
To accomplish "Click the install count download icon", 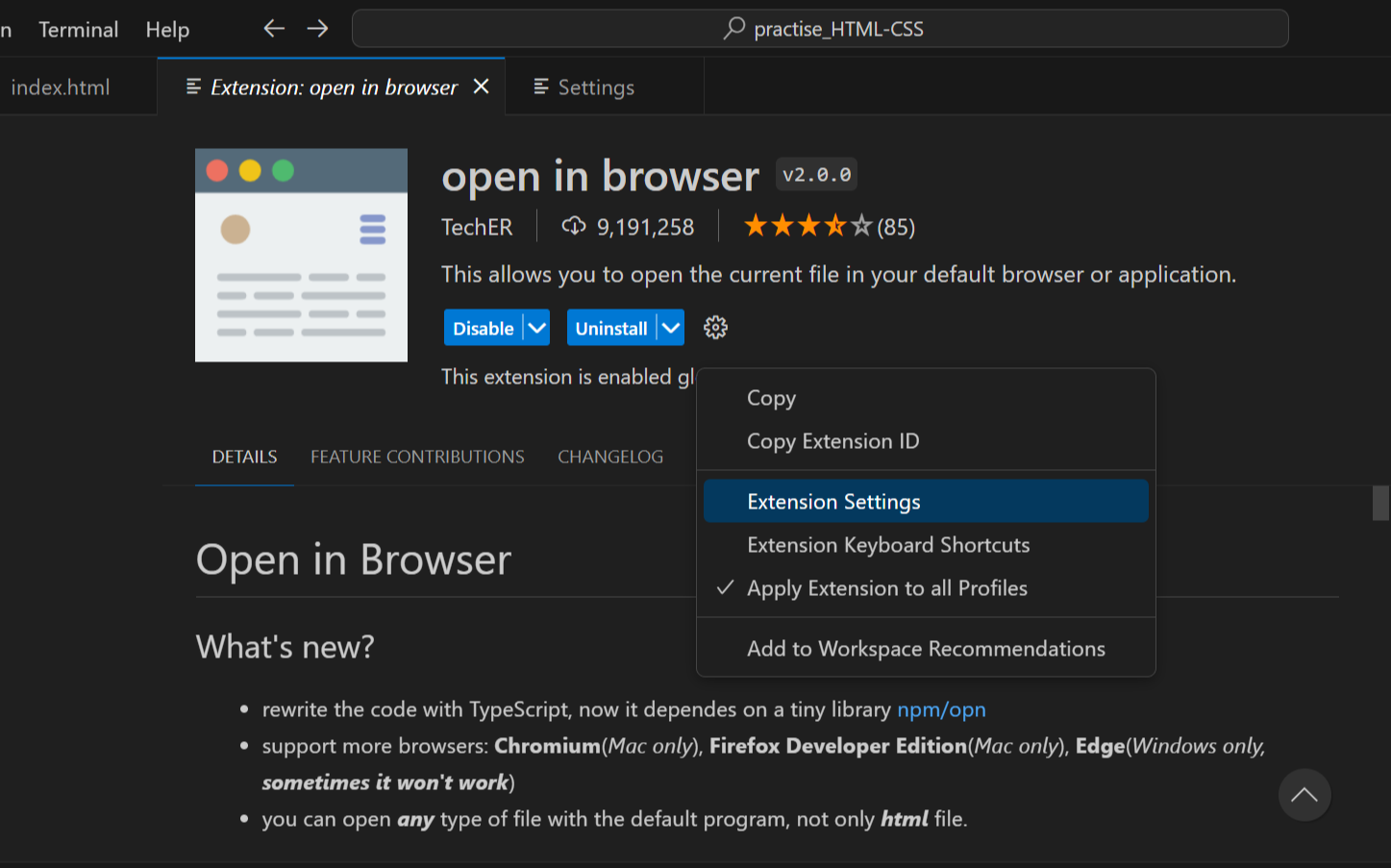I will (x=574, y=226).
